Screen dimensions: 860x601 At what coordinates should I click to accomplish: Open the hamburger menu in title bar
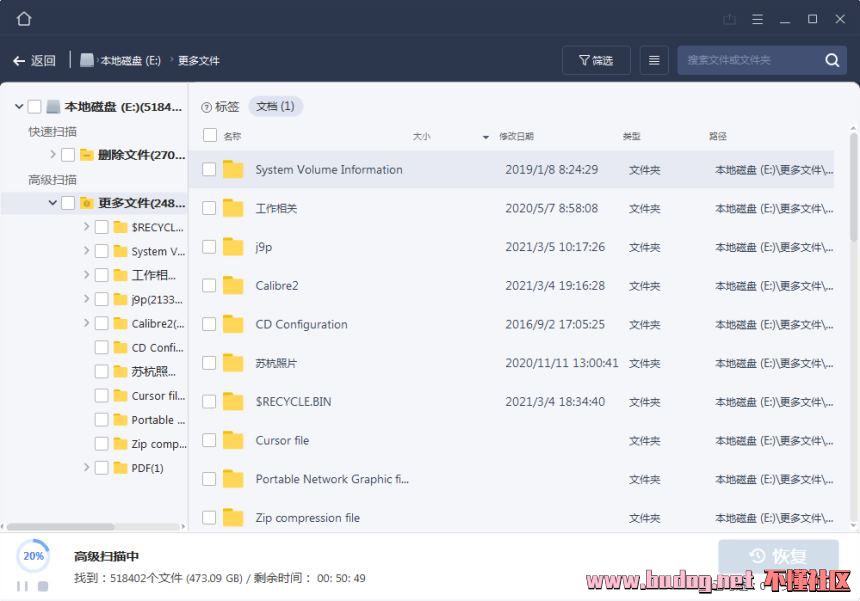tap(757, 19)
